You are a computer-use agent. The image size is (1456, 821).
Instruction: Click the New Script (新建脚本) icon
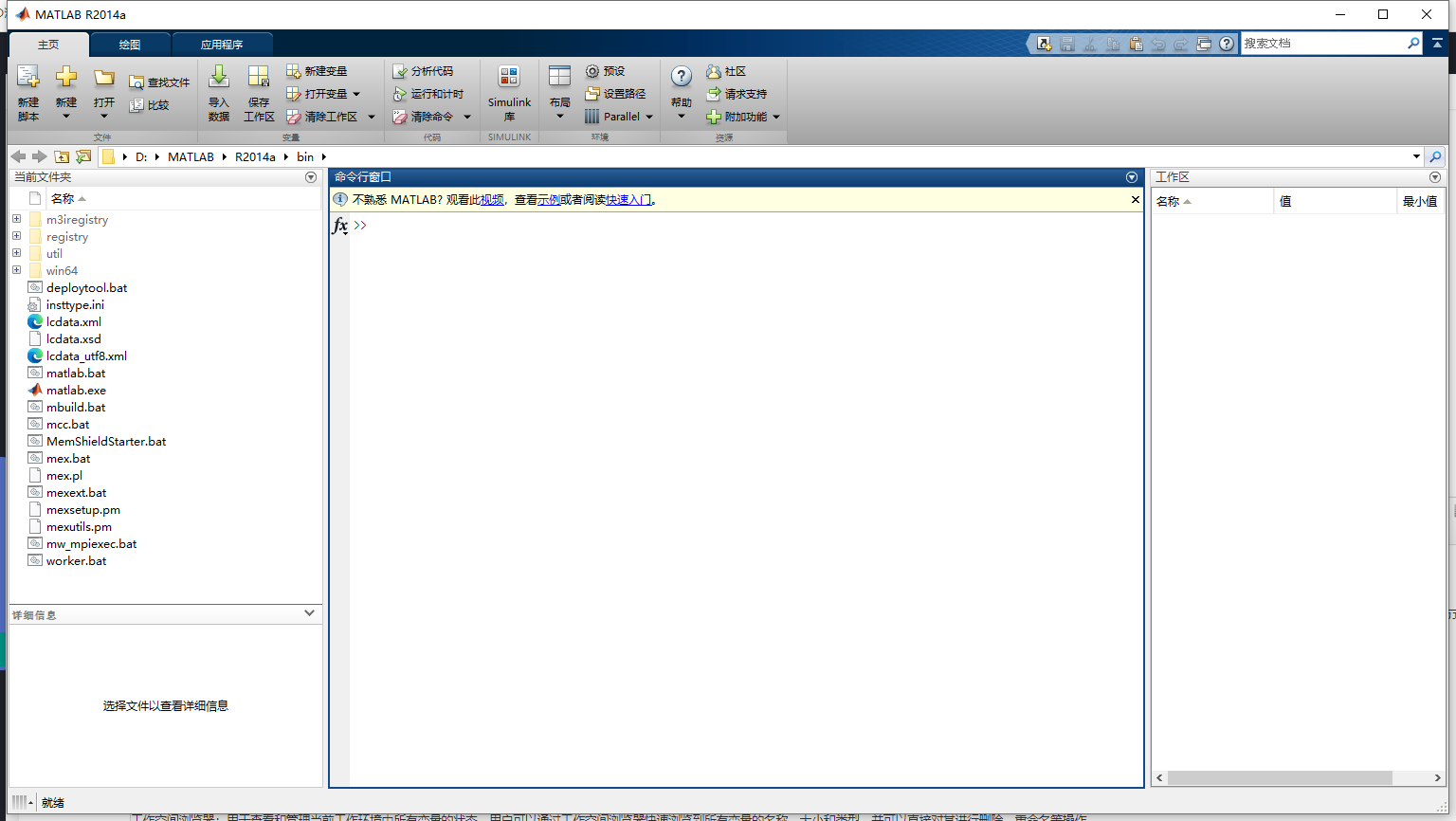coord(28,78)
